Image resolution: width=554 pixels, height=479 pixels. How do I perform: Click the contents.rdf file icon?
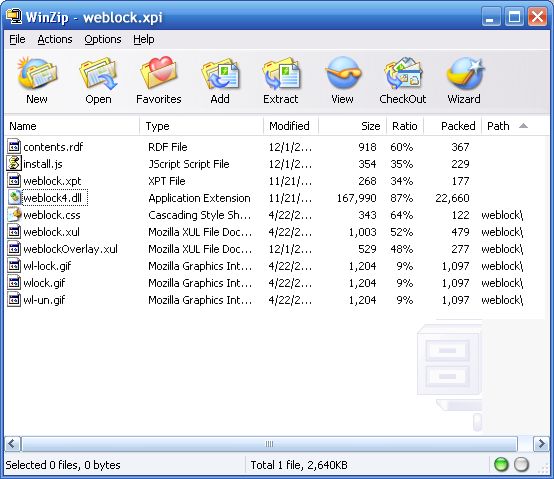click(x=14, y=147)
